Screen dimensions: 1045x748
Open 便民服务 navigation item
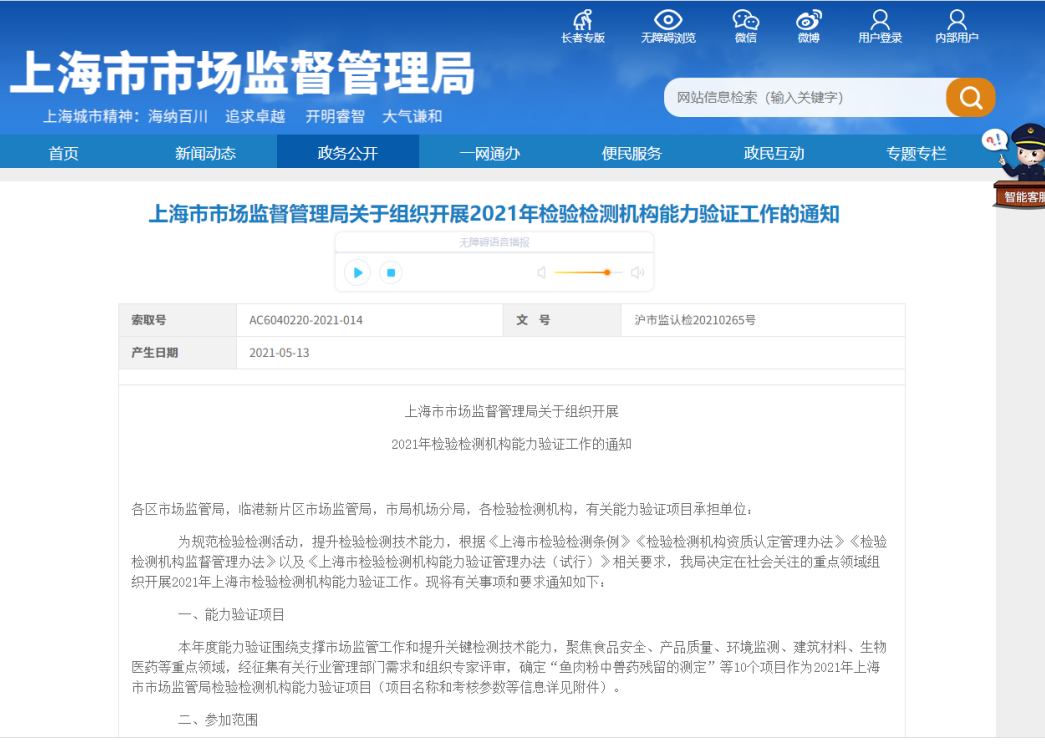pyautogui.click(x=632, y=153)
